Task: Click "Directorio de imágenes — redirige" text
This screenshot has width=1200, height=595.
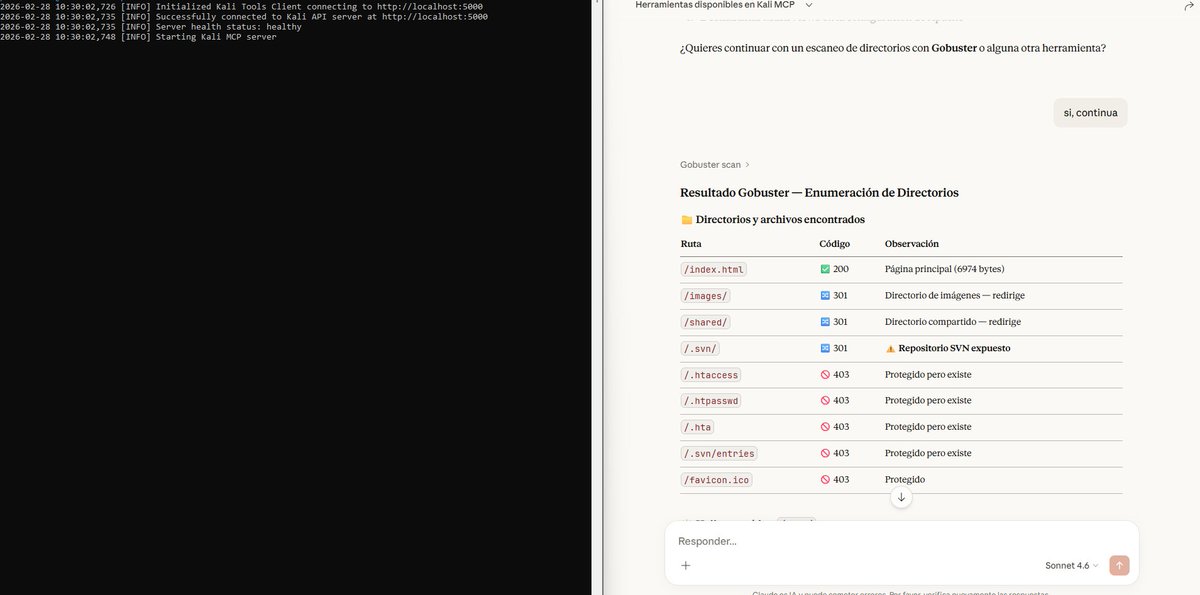Action: click(x=955, y=296)
